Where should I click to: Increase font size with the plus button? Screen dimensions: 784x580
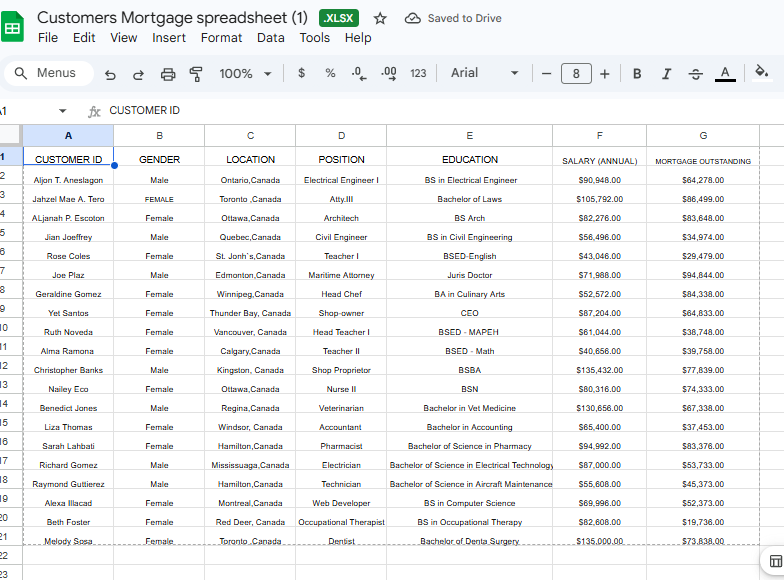604,74
